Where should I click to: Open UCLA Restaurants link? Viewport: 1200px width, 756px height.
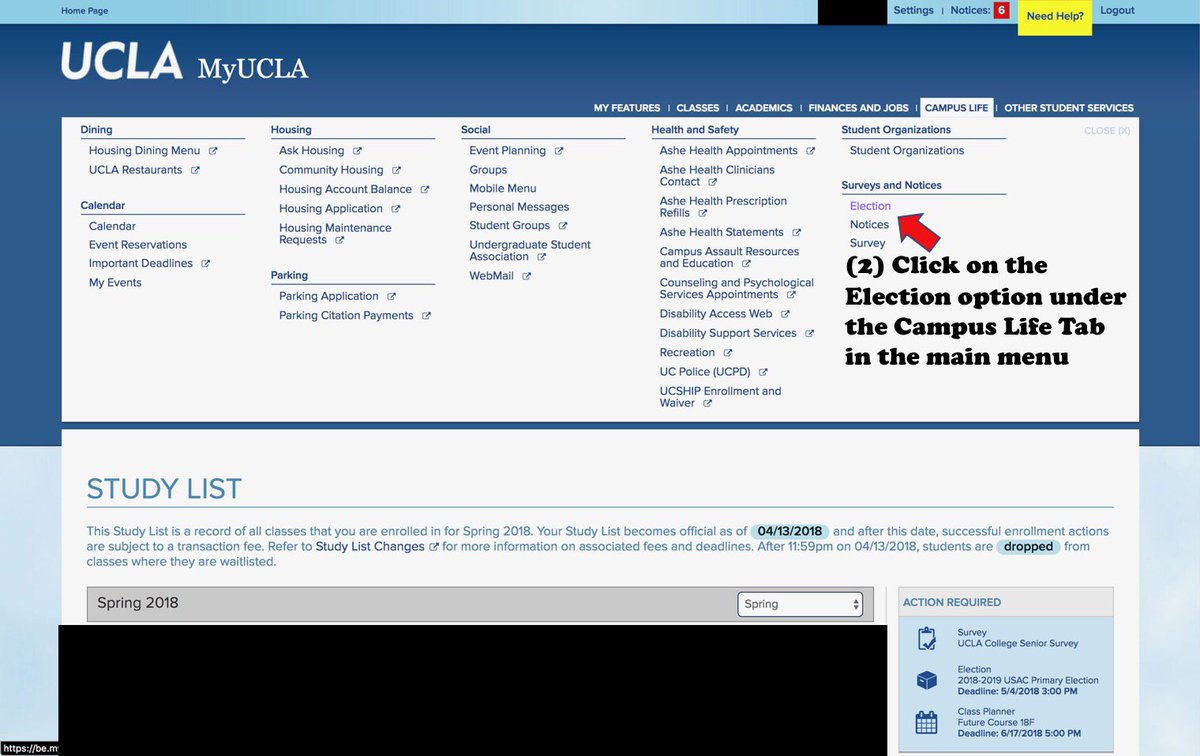(135, 170)
